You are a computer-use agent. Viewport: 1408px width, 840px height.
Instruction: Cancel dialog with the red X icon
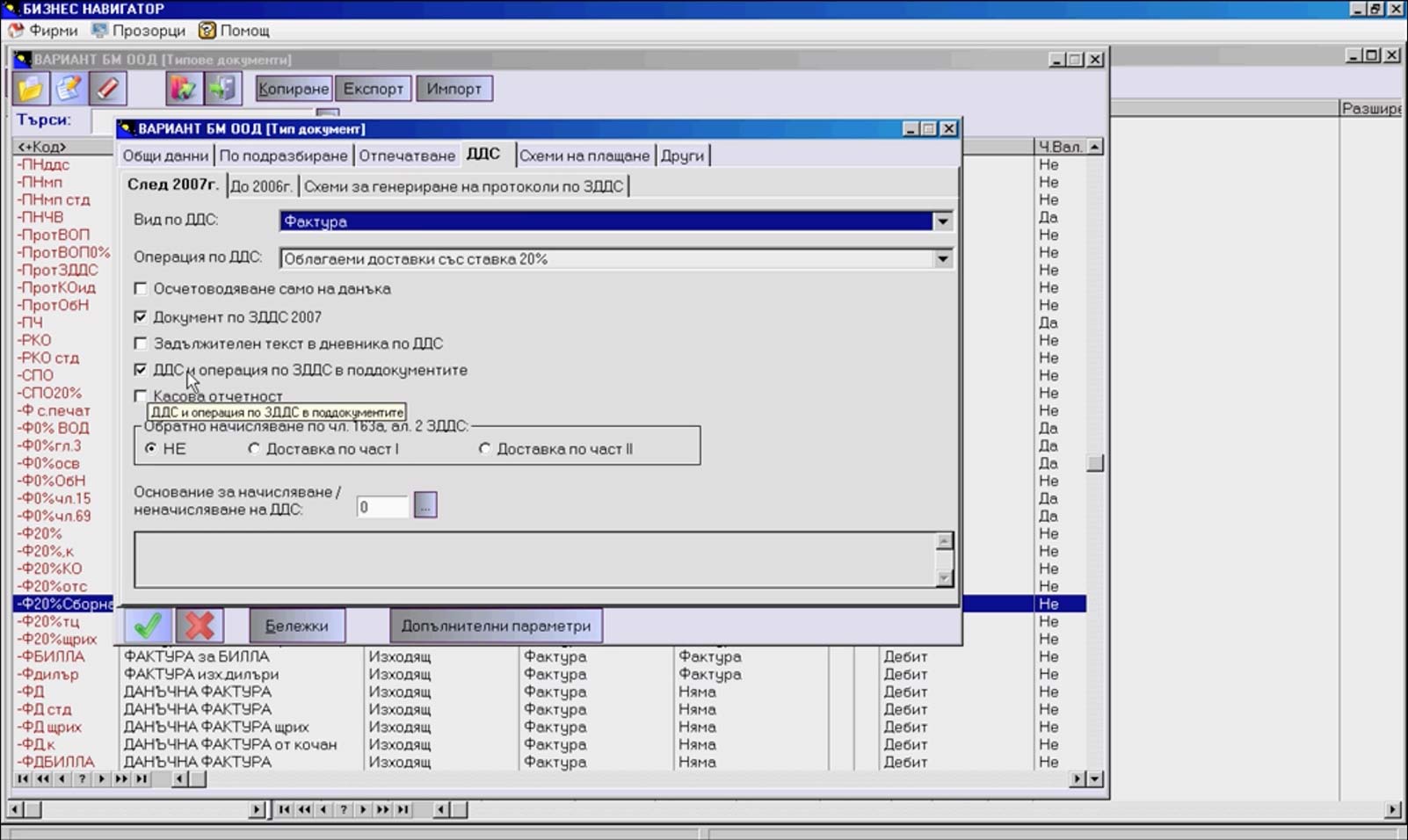(200, 626)
